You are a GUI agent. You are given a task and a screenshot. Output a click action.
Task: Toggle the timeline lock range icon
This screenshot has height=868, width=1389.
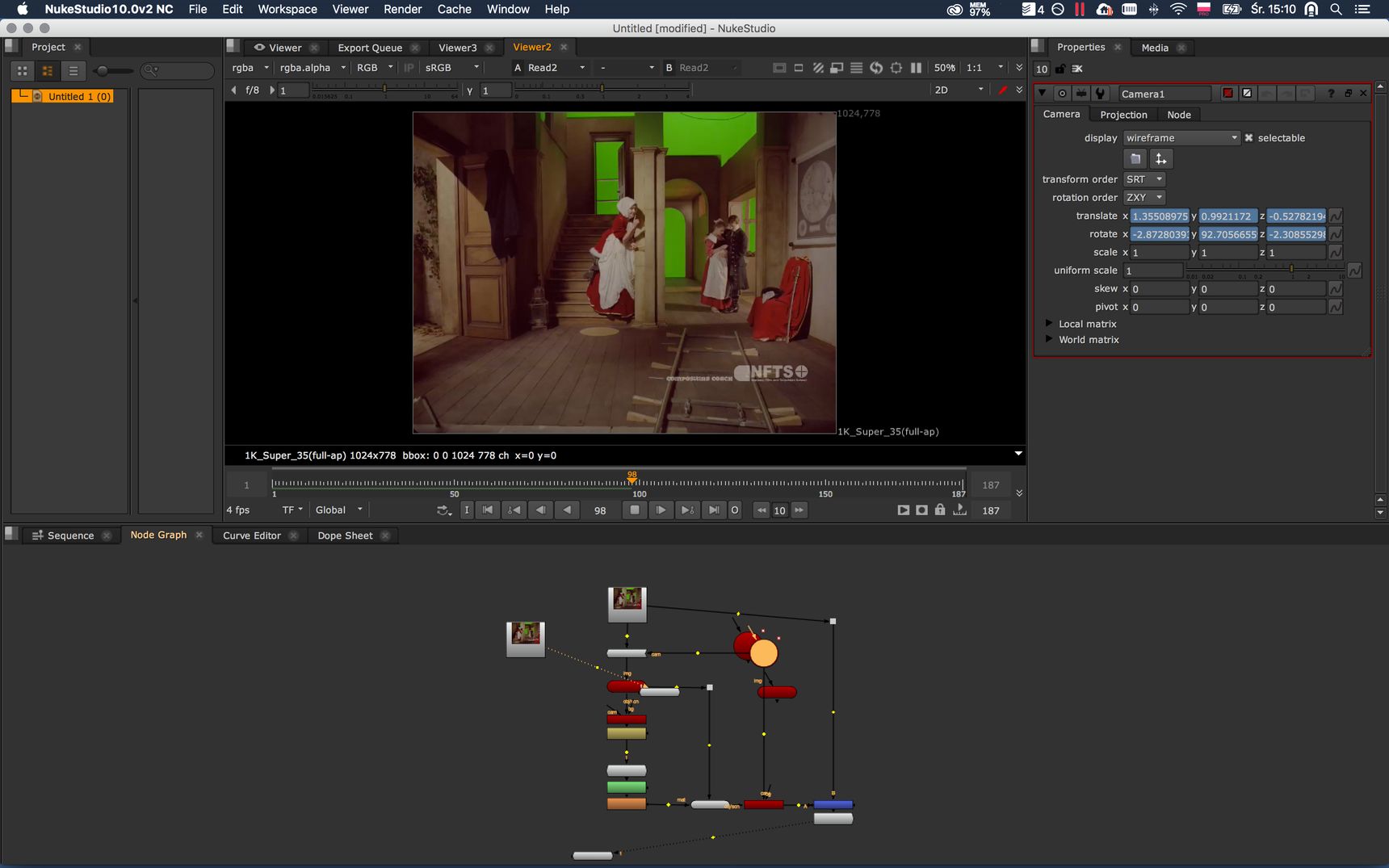(x=940, y=509)
